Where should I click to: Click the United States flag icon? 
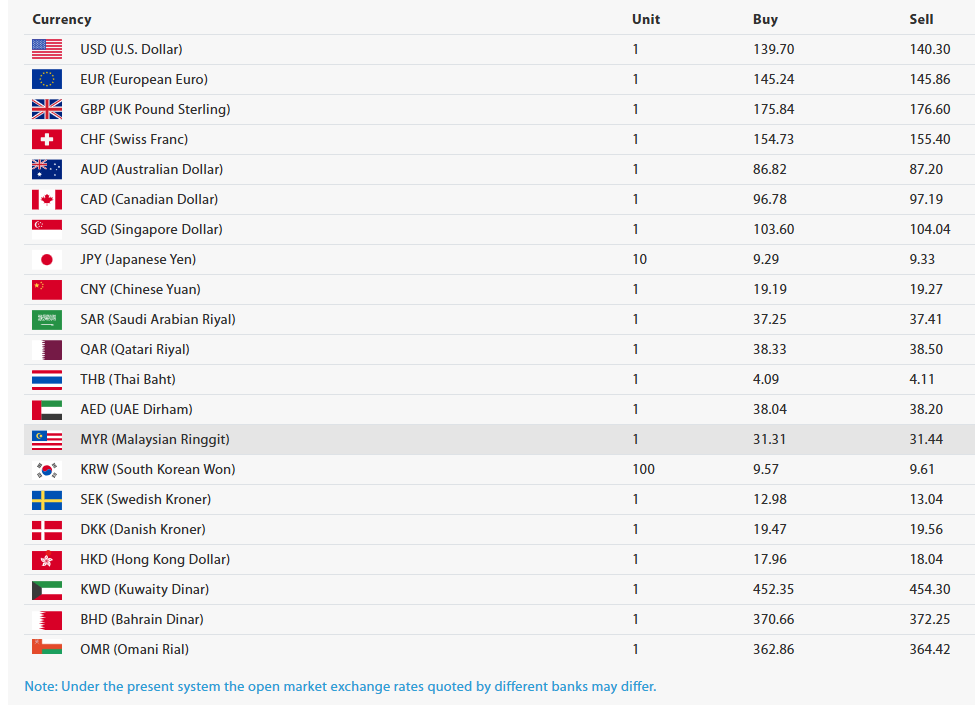click(x=47, y=49)
